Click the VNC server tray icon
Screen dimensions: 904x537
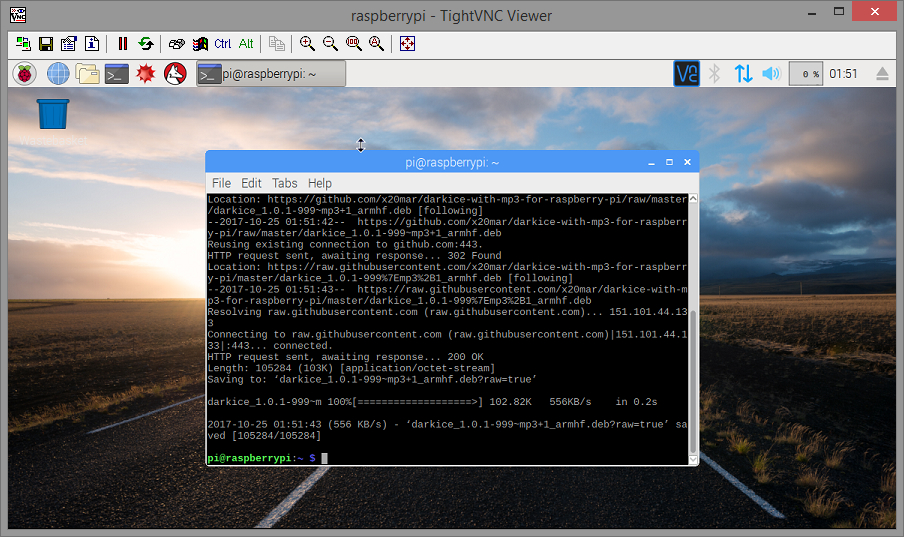(687, 74)
